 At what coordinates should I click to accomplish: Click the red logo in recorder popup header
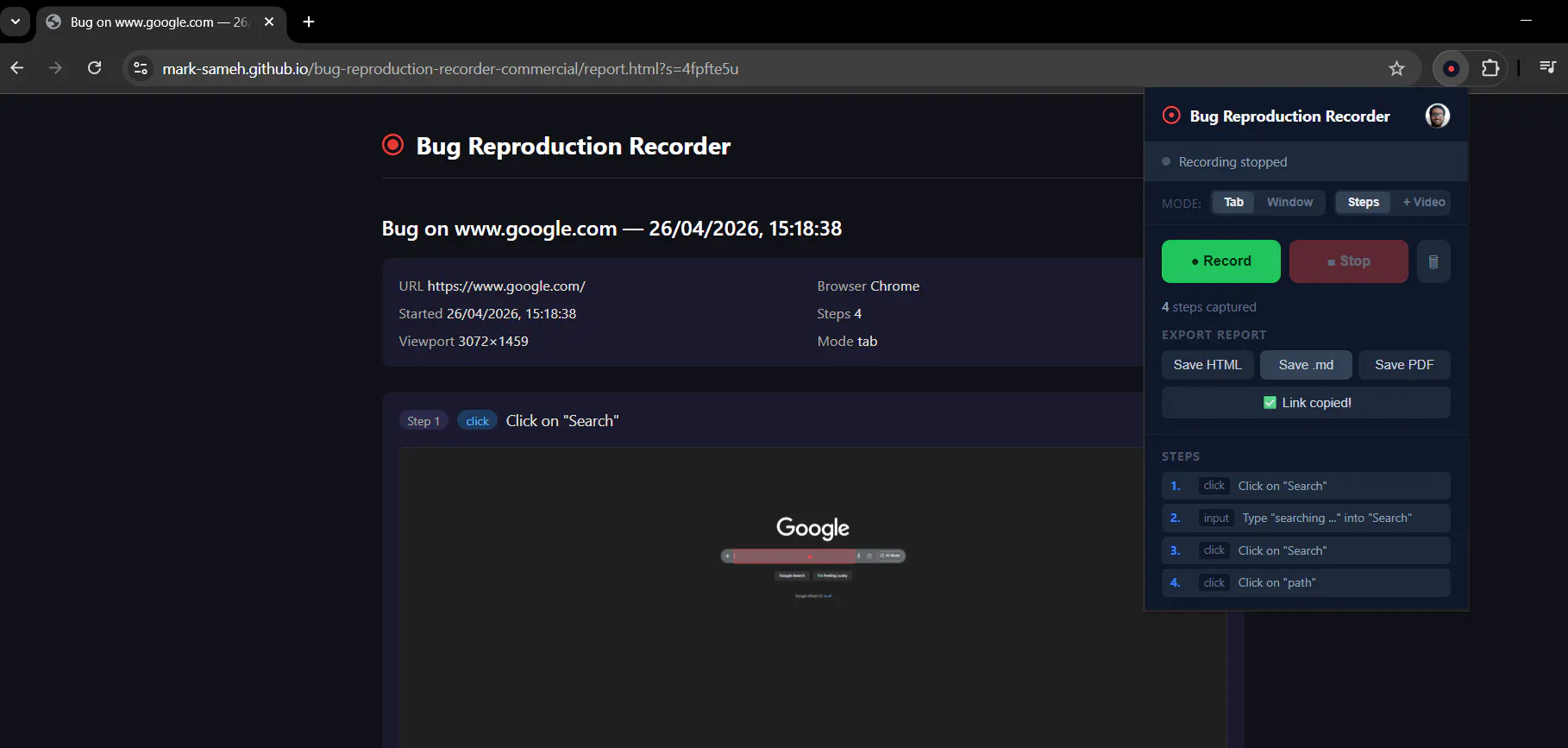[1171, 115]
